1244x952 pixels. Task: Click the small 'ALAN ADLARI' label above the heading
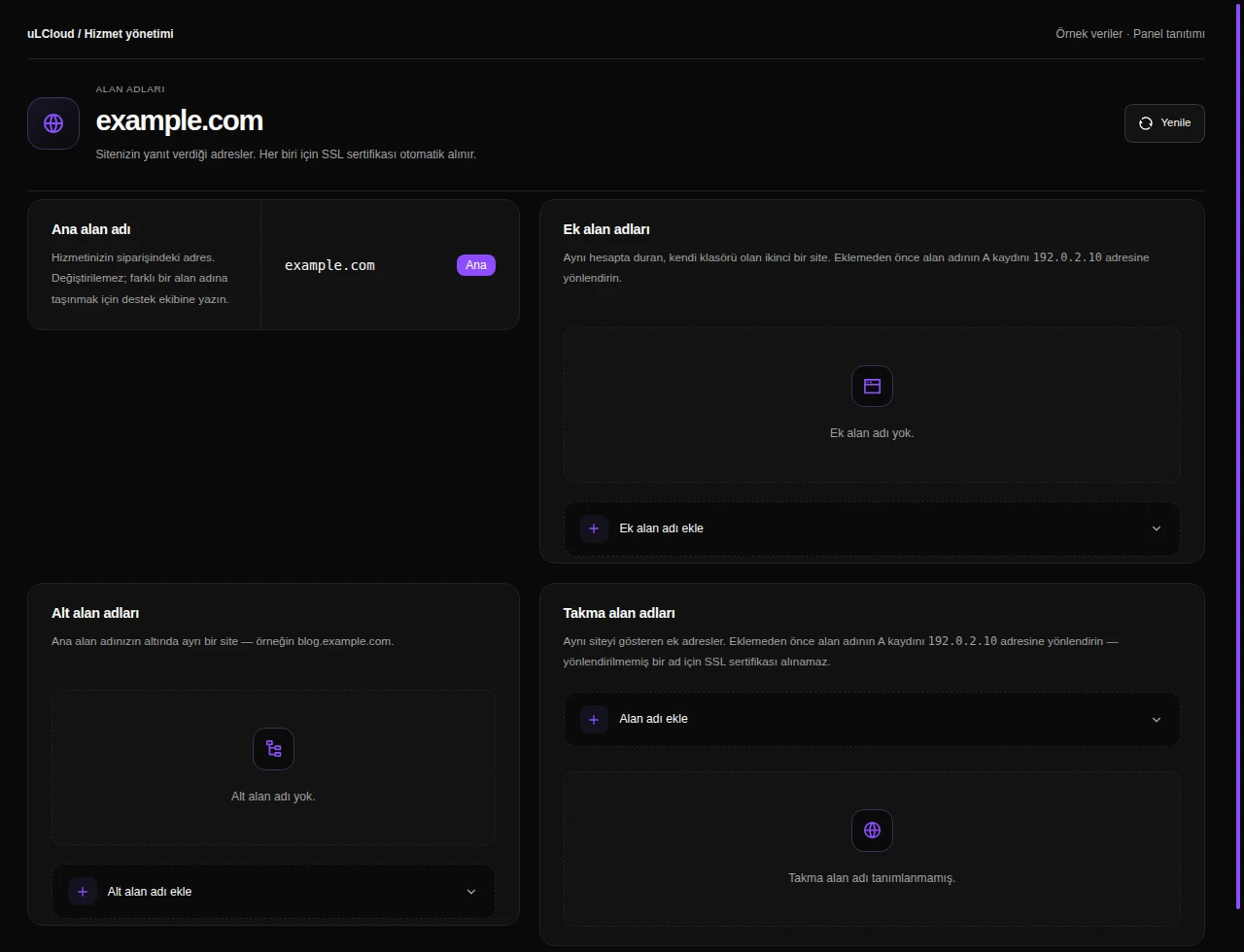point(129,89)
